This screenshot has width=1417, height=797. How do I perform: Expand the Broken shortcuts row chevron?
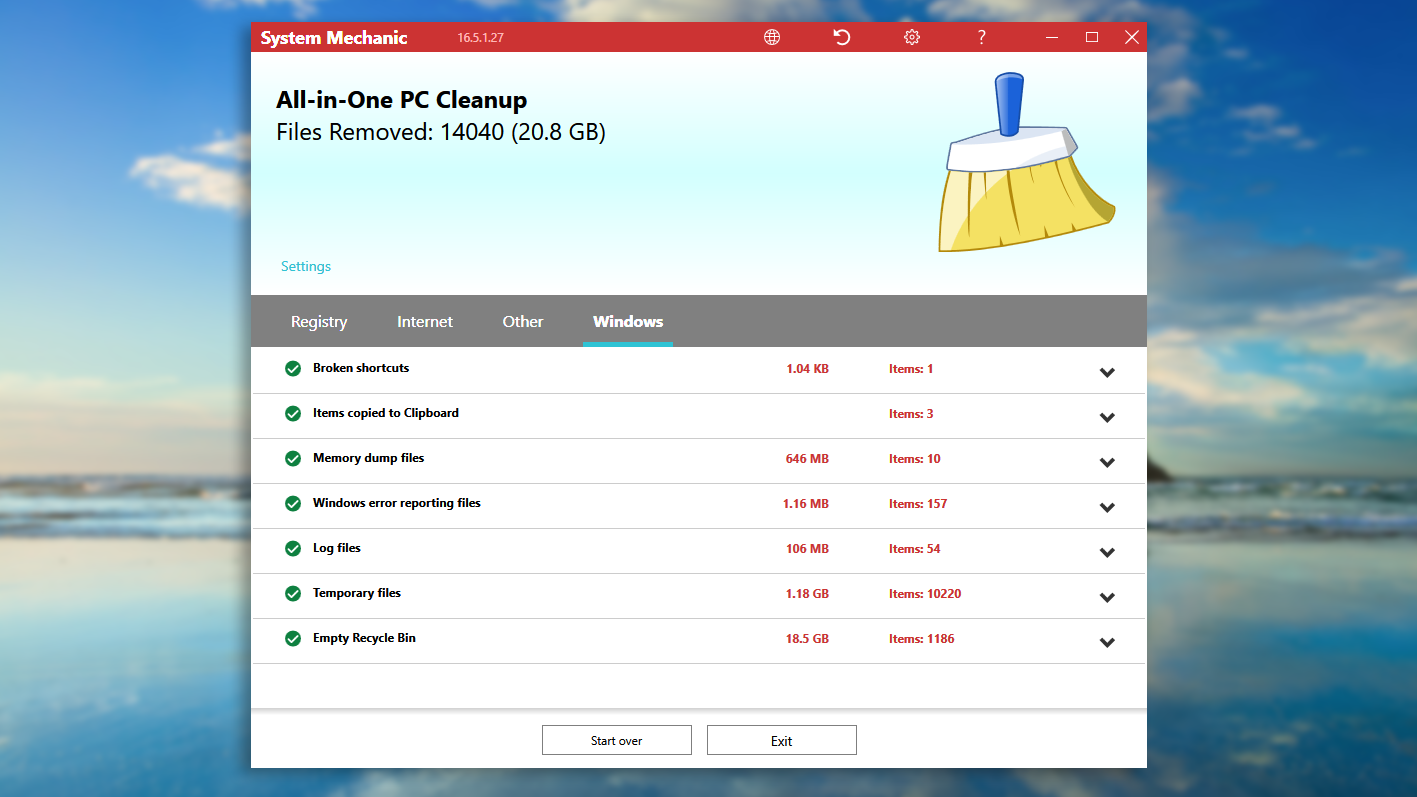tap(1107, 373)
